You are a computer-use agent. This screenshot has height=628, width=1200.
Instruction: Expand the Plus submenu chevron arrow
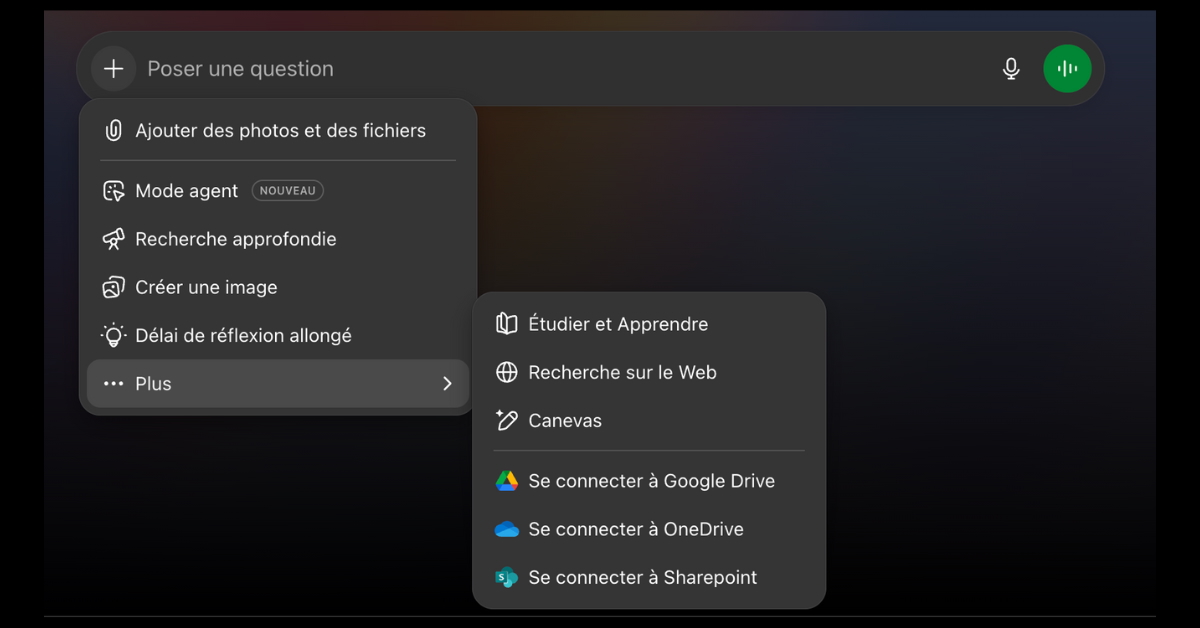coord(447,384)
